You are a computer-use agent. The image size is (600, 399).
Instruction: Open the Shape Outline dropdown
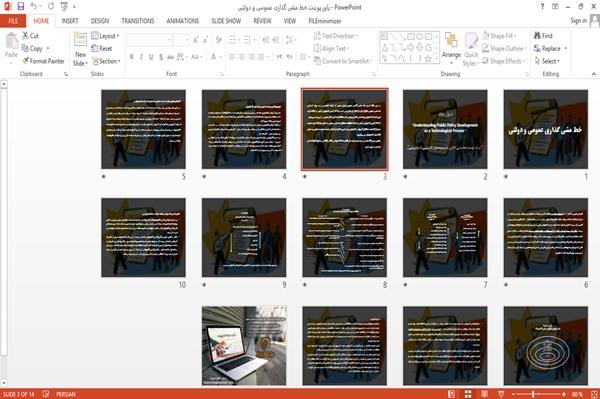pos(504,48)
